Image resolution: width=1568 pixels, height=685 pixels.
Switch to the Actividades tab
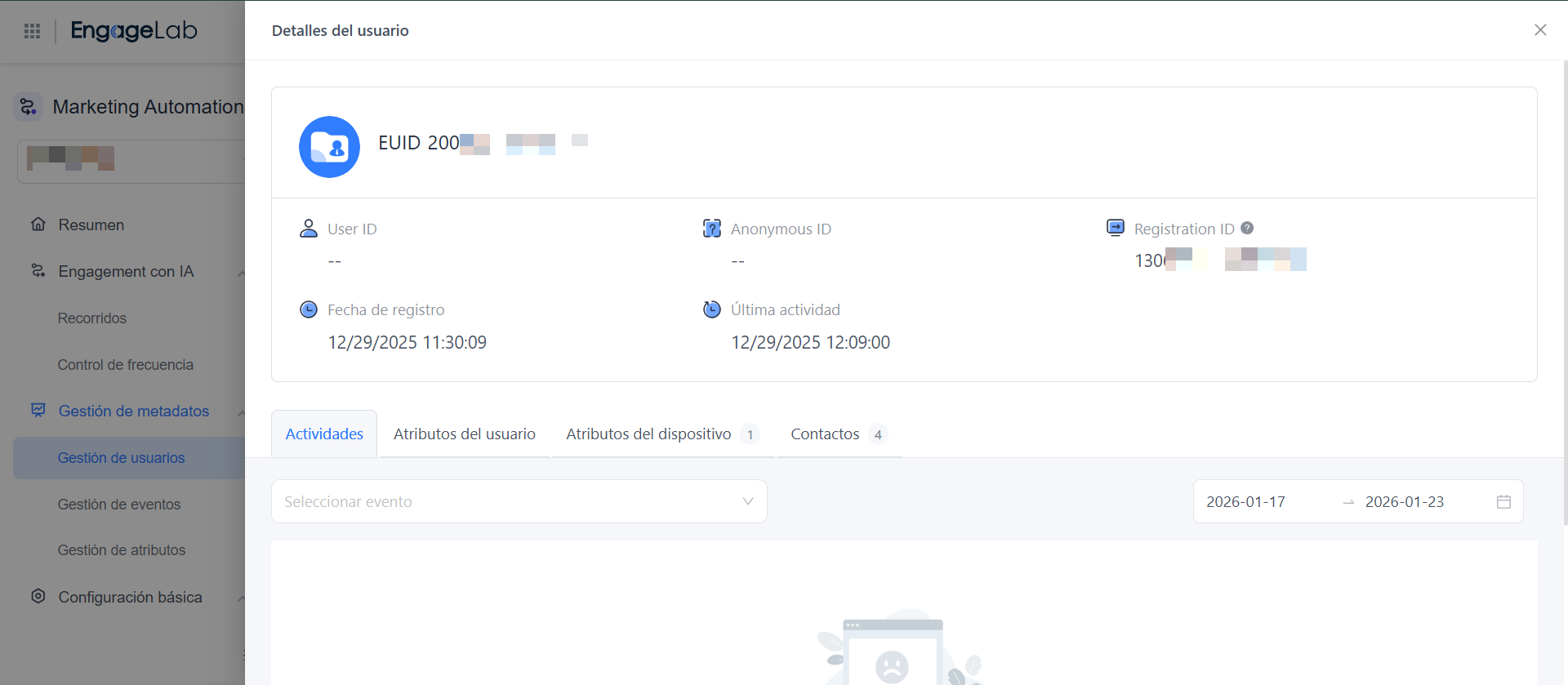324,434
